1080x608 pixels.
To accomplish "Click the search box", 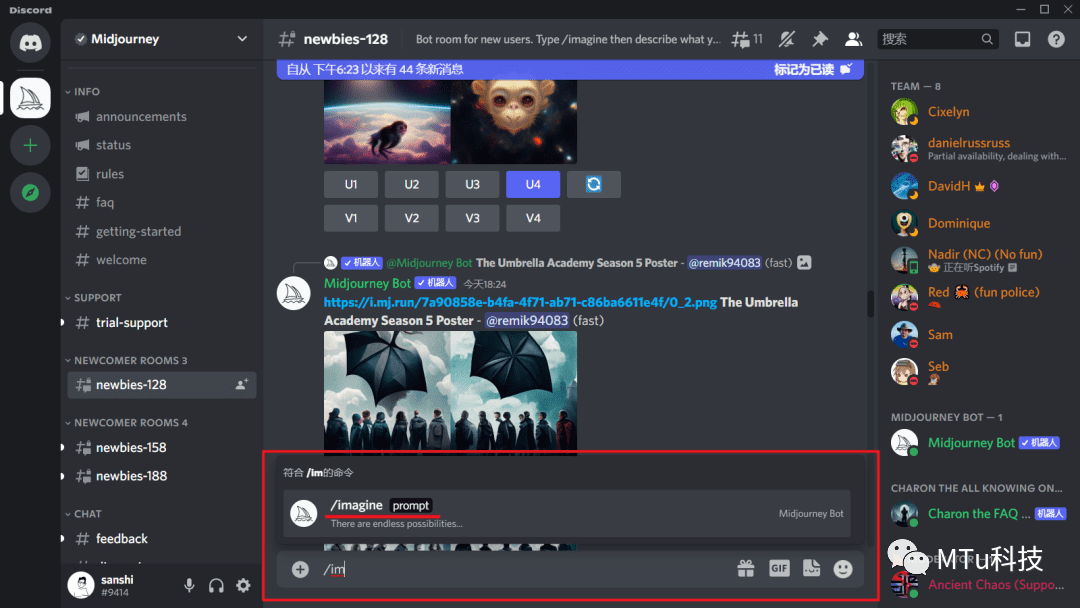I will click(937, 39).
